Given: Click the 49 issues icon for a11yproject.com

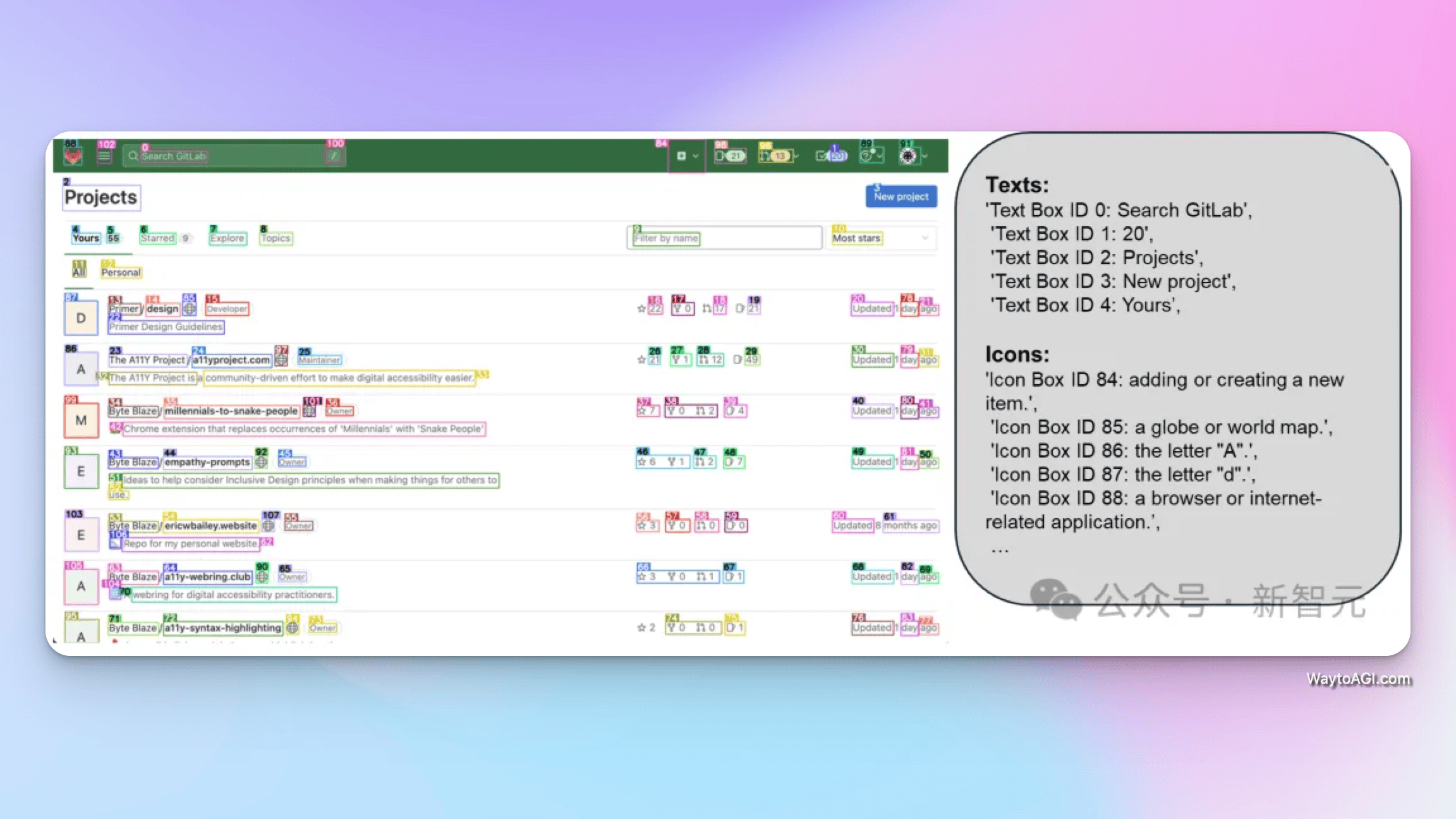Looking at the screenshot, I should click(x=747, y=360).
